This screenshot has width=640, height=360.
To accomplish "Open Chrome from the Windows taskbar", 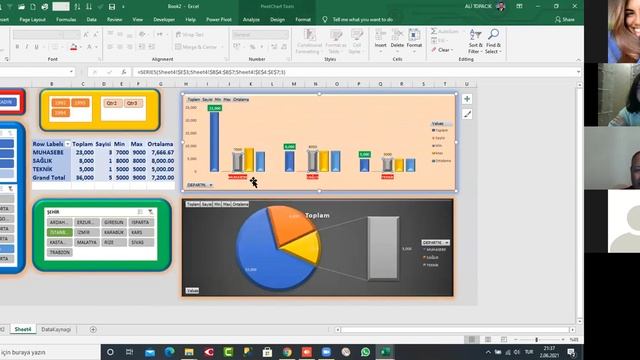I will 287,352.
